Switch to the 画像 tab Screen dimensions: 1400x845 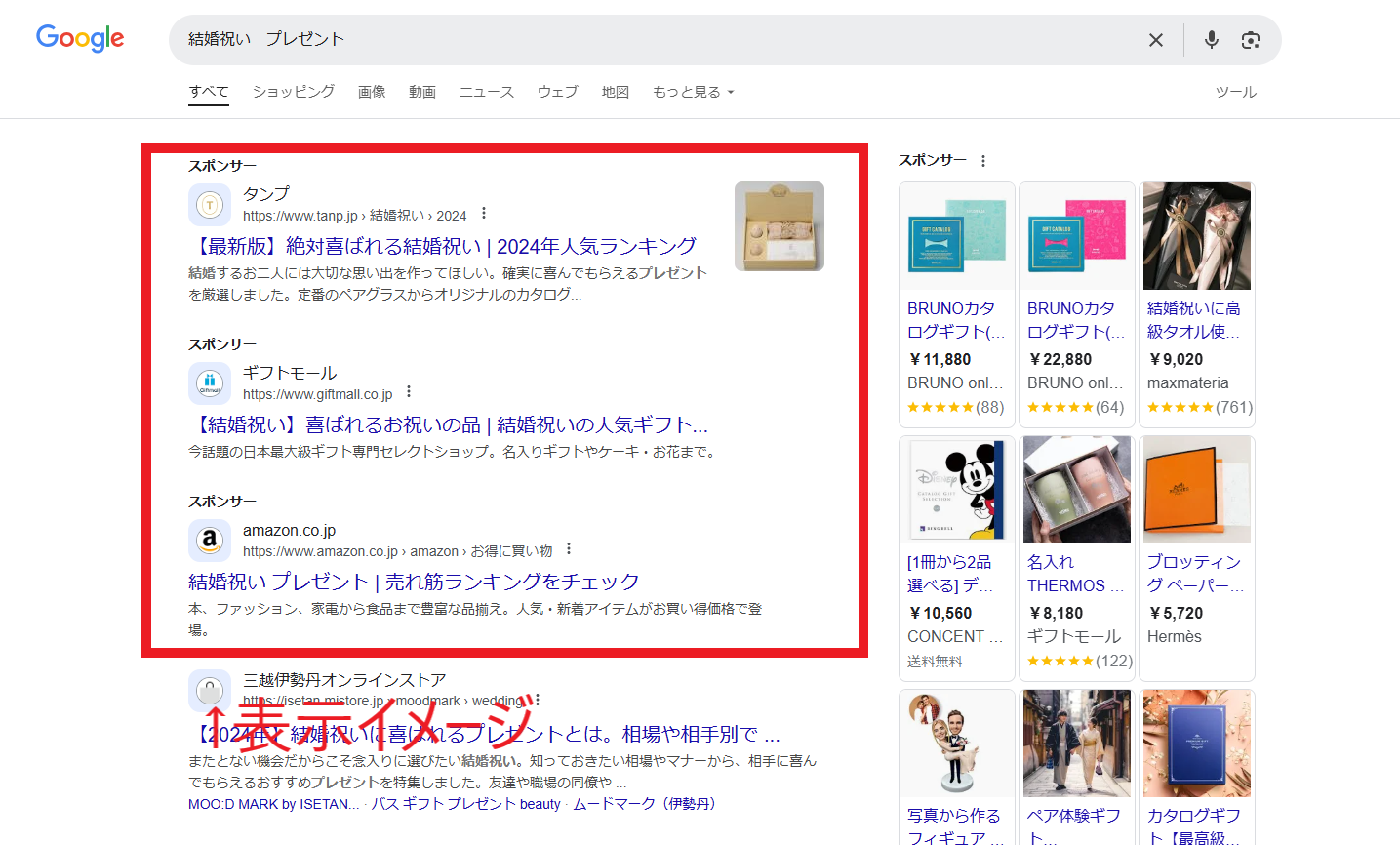click(372, 92)
